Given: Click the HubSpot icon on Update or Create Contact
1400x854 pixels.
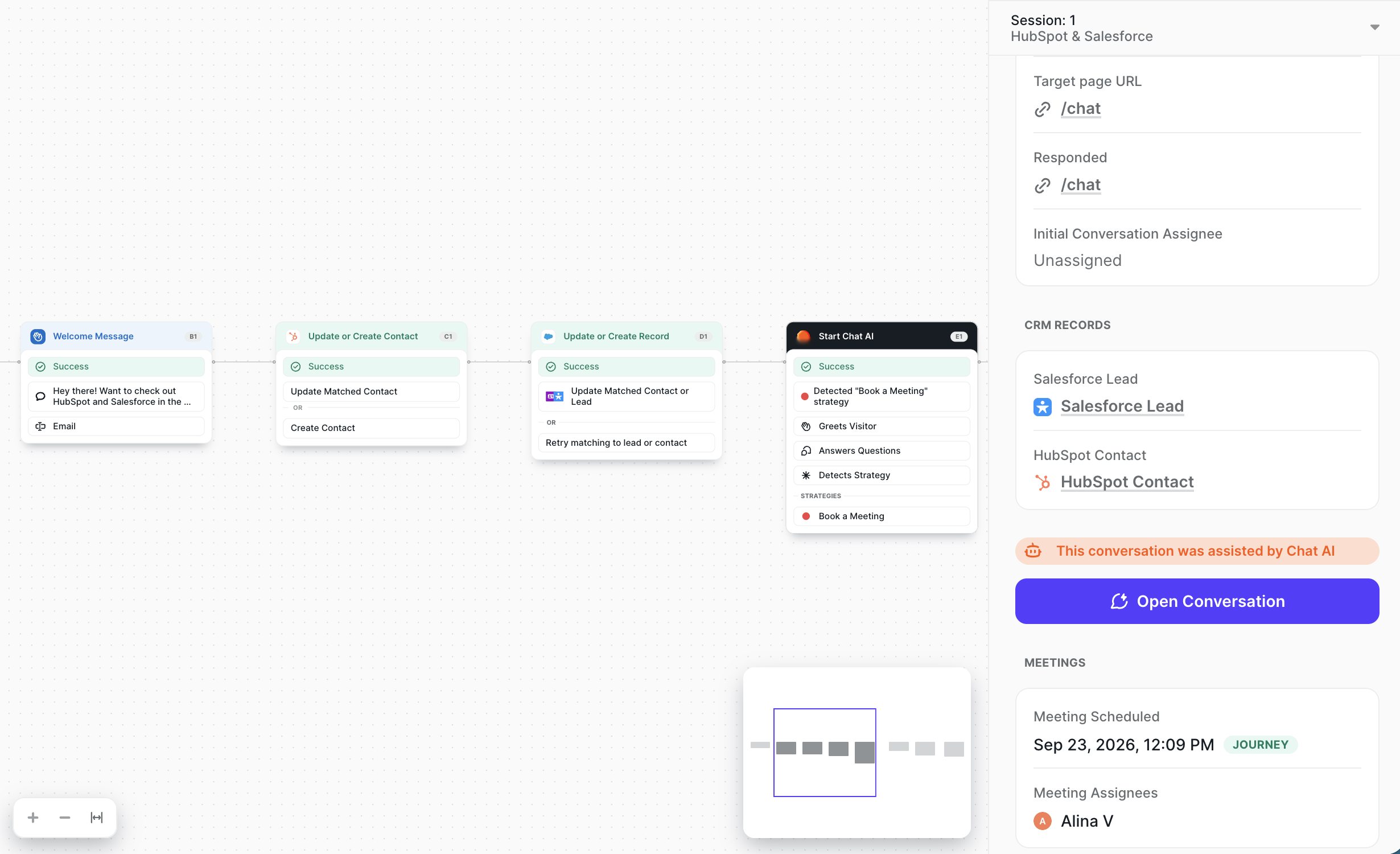Looking at the screenshot, I should point(293,336).
